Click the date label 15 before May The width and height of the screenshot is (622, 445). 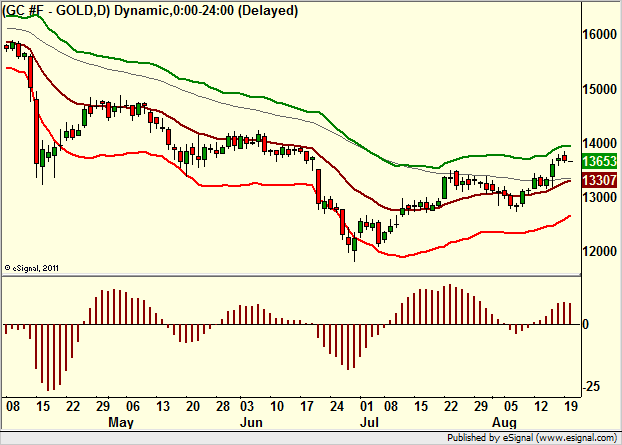click(x=43, y=406)
